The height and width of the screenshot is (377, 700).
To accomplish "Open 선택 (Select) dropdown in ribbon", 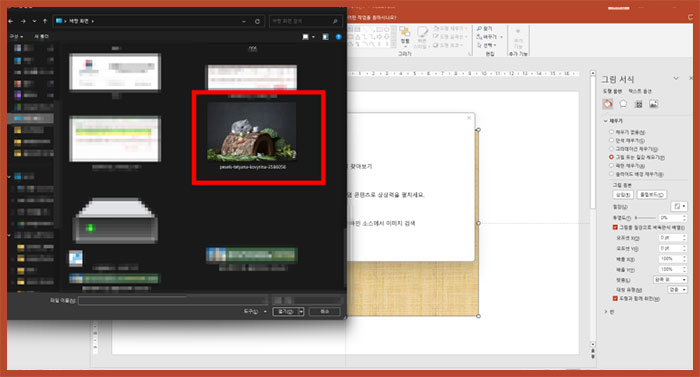I will pos(487,45).
